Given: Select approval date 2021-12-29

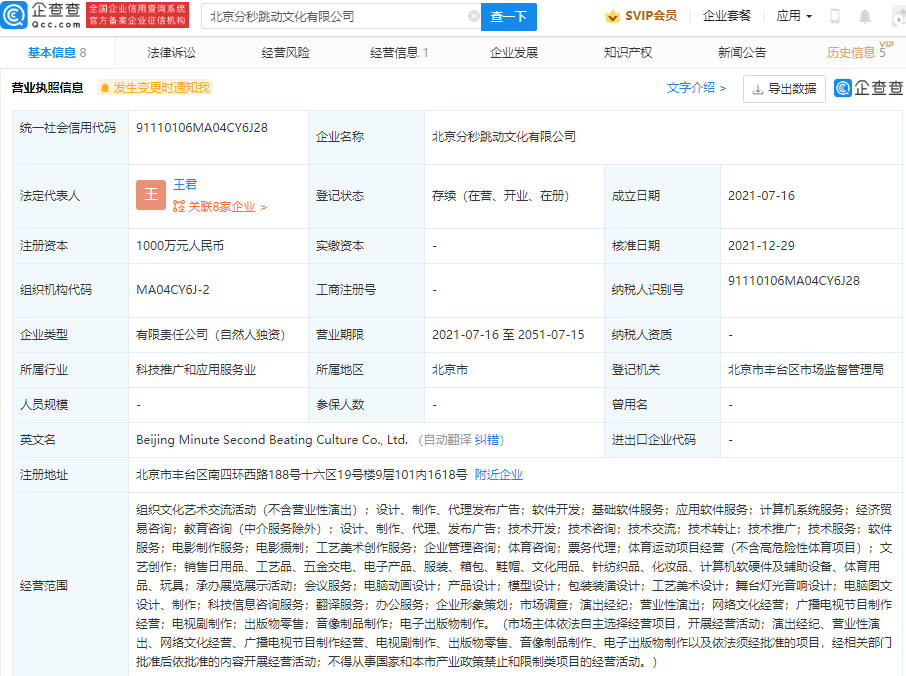Looking at the screenshot, I should tap(761, 246).
